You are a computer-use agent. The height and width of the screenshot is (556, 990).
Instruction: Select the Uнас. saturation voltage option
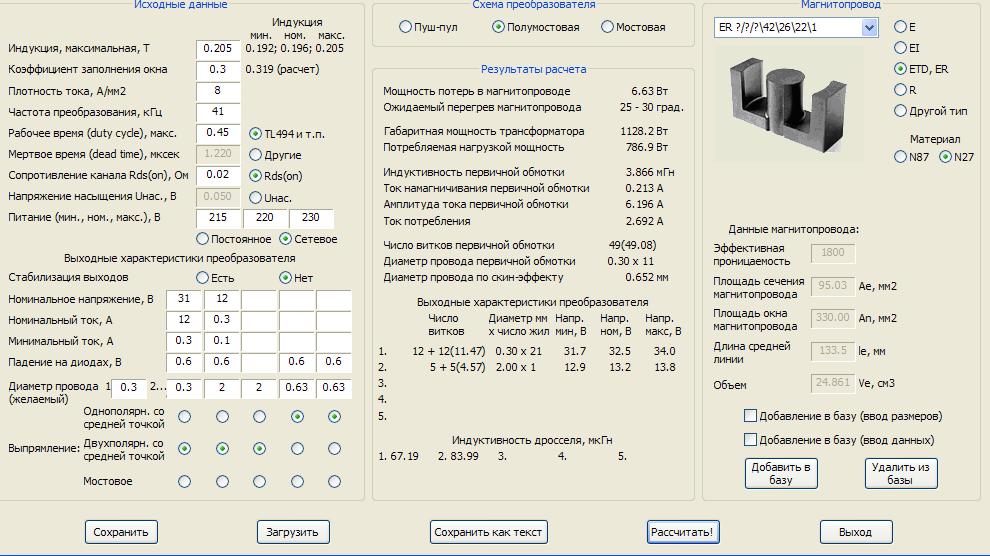255,198
